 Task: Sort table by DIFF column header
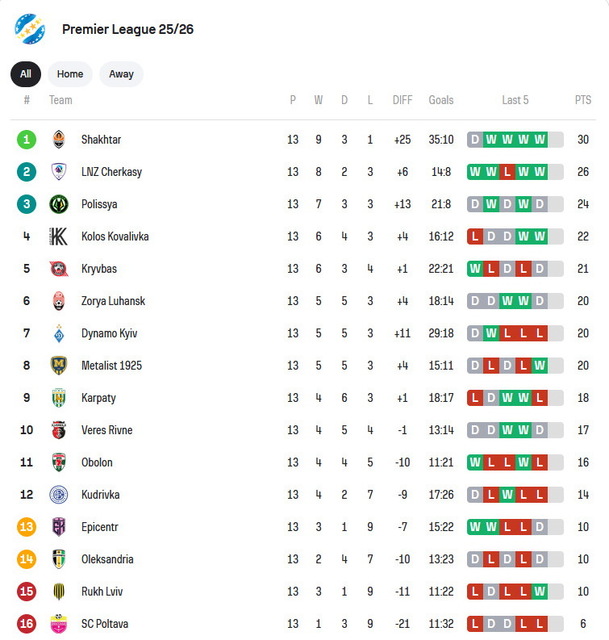pos(403,100)
